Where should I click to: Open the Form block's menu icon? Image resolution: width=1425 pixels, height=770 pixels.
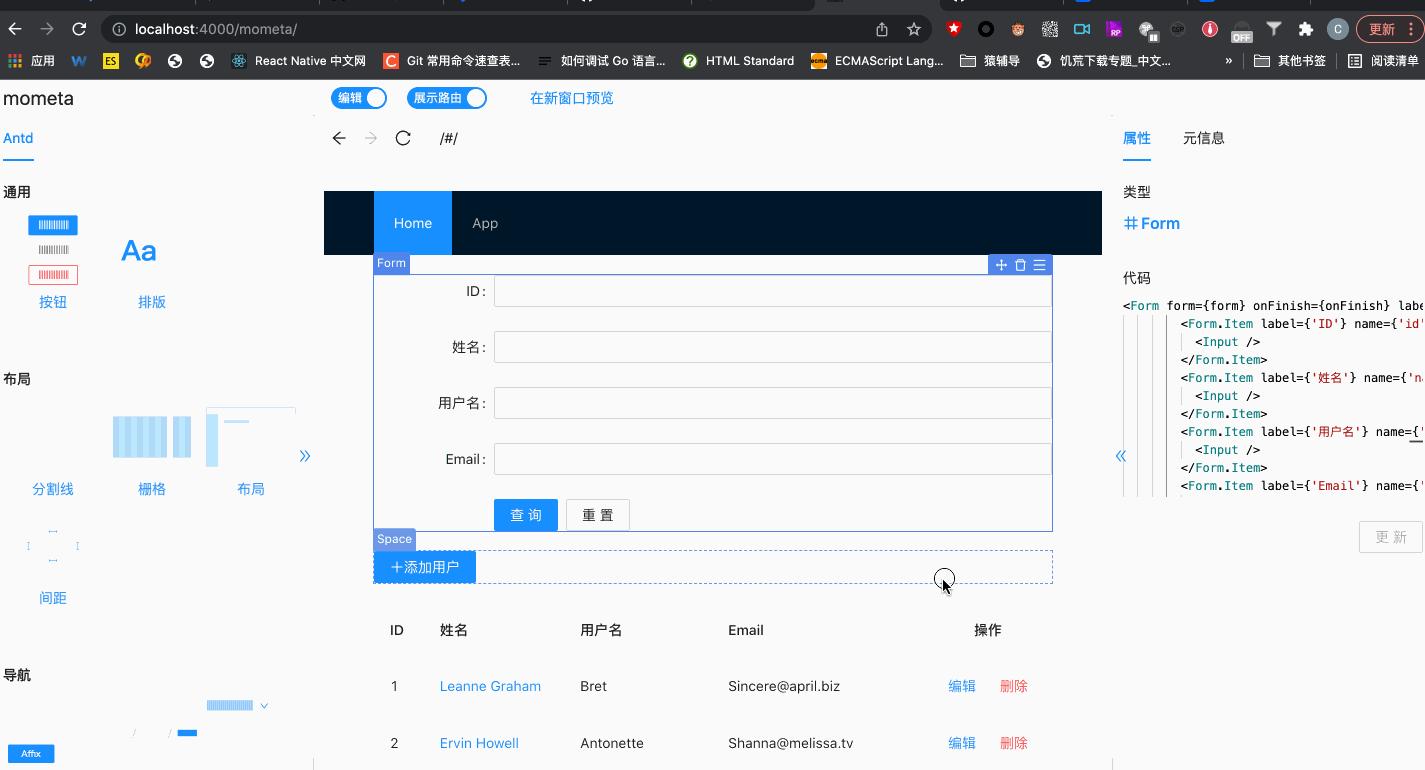click(1039, 264)
